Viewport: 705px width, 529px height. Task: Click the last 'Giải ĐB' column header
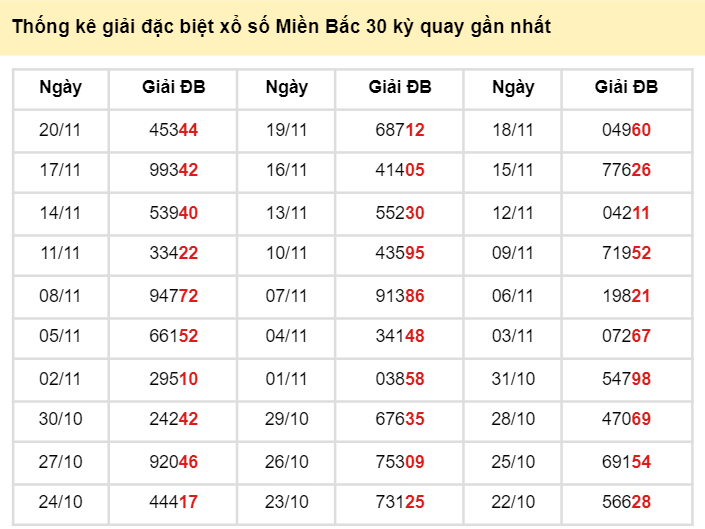[626, 88]
